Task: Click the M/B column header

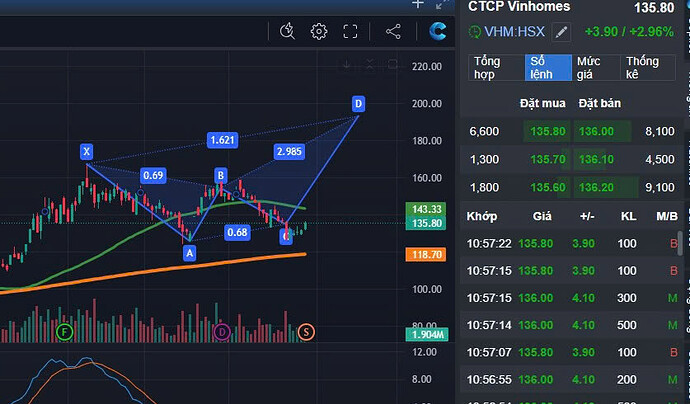Action: [667, 216]
